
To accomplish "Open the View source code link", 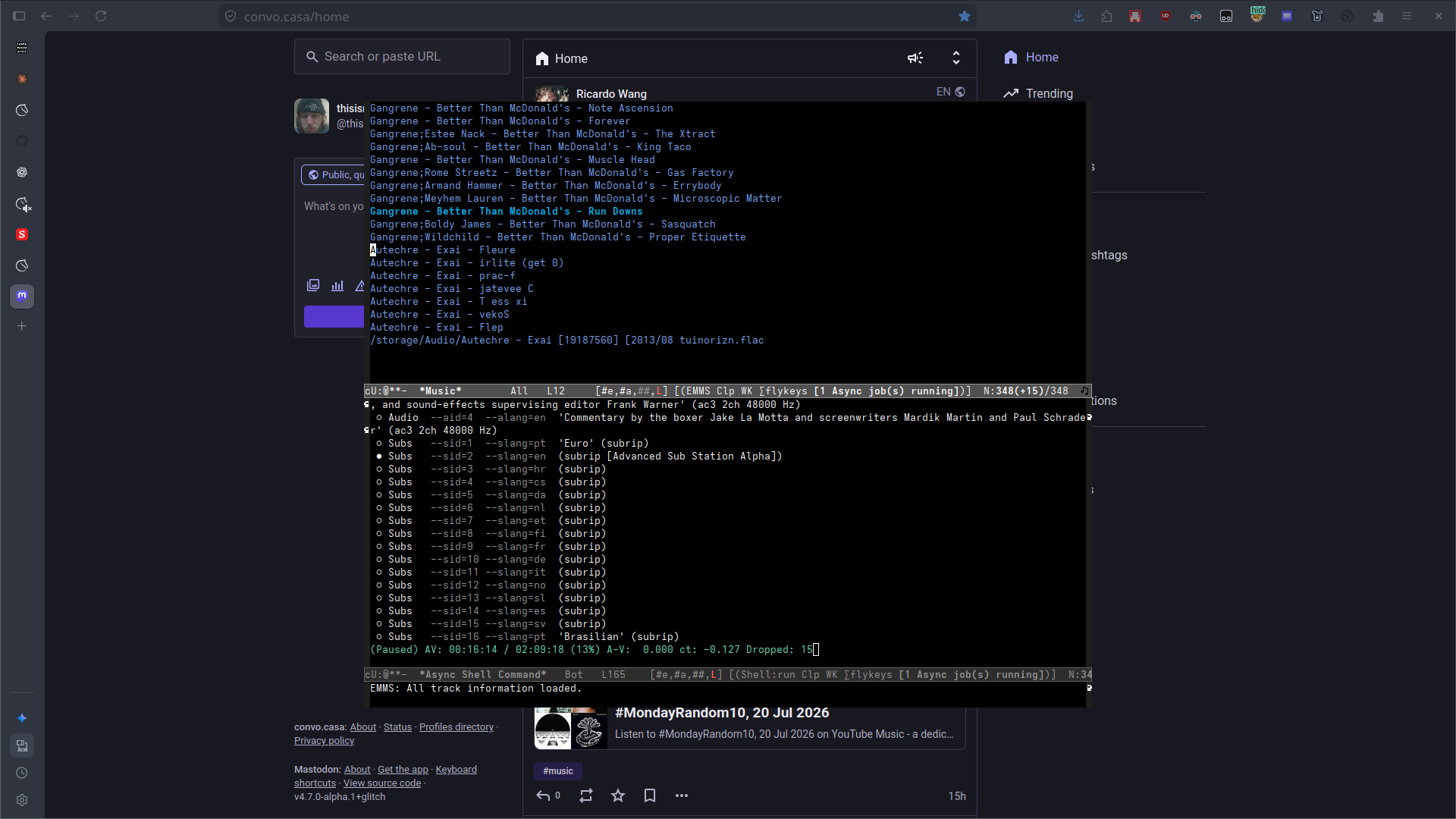I will (382, 783).
